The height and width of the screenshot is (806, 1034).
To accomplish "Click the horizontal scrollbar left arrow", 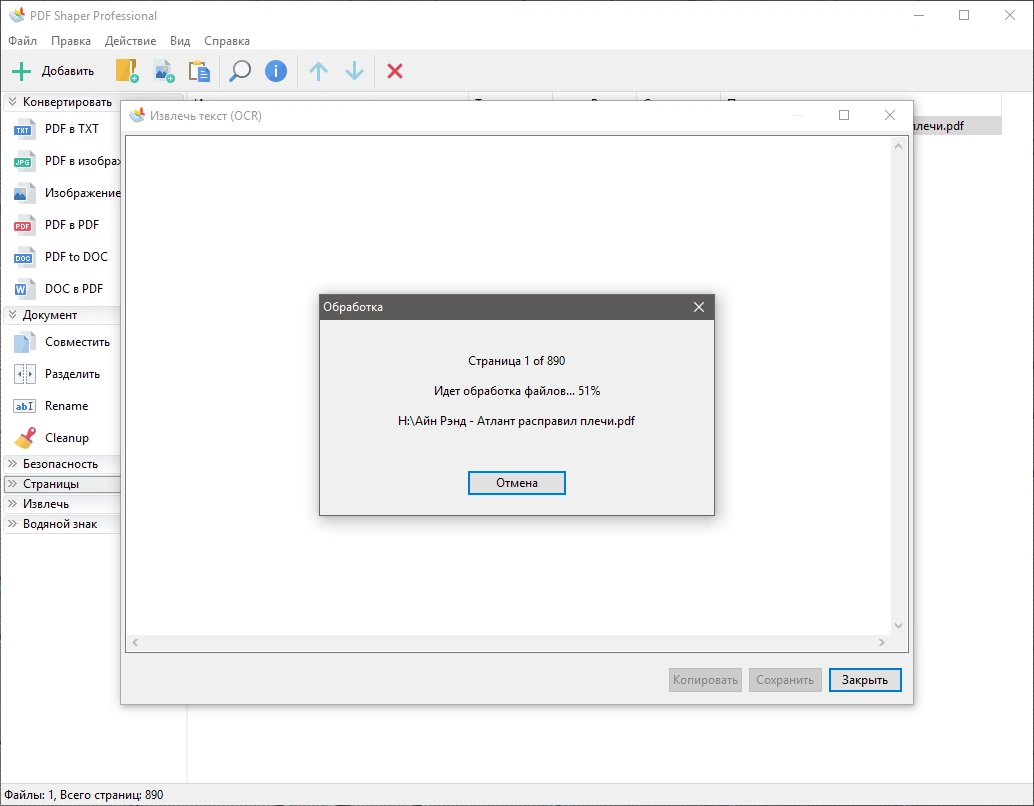I will tap(135, 642).
